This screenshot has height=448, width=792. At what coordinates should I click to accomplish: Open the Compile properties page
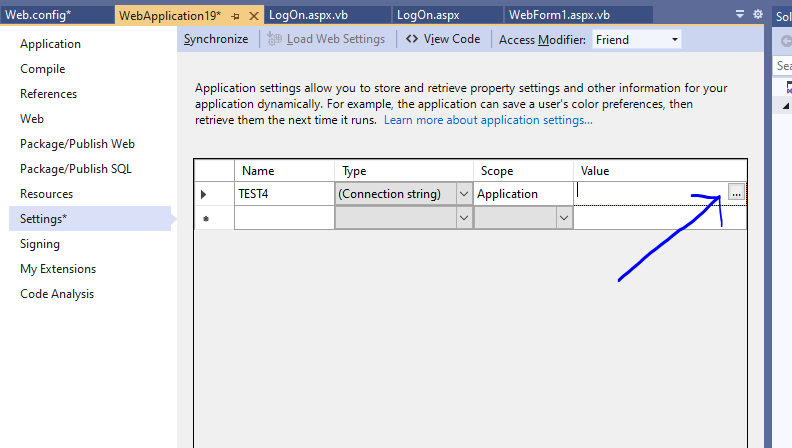[x=43, y=69]
